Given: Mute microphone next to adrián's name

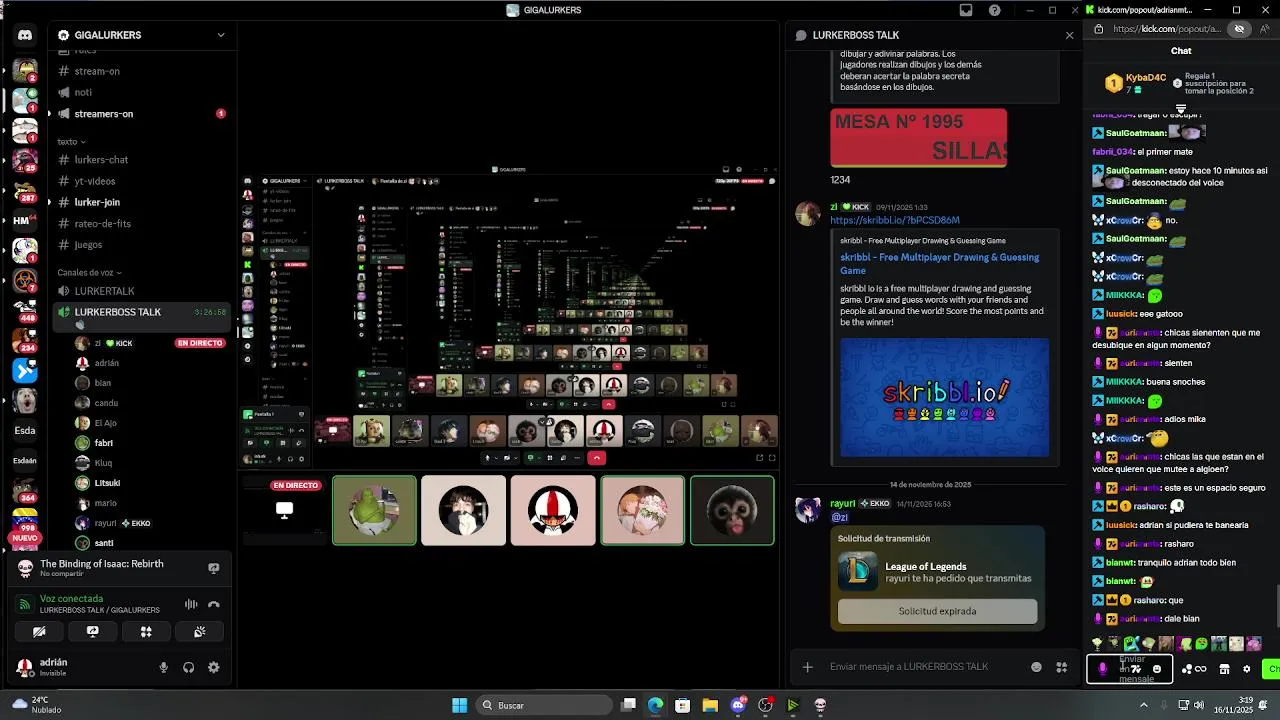Looking at the screenshot, I should pyautogui.click(x=164, y=667).
